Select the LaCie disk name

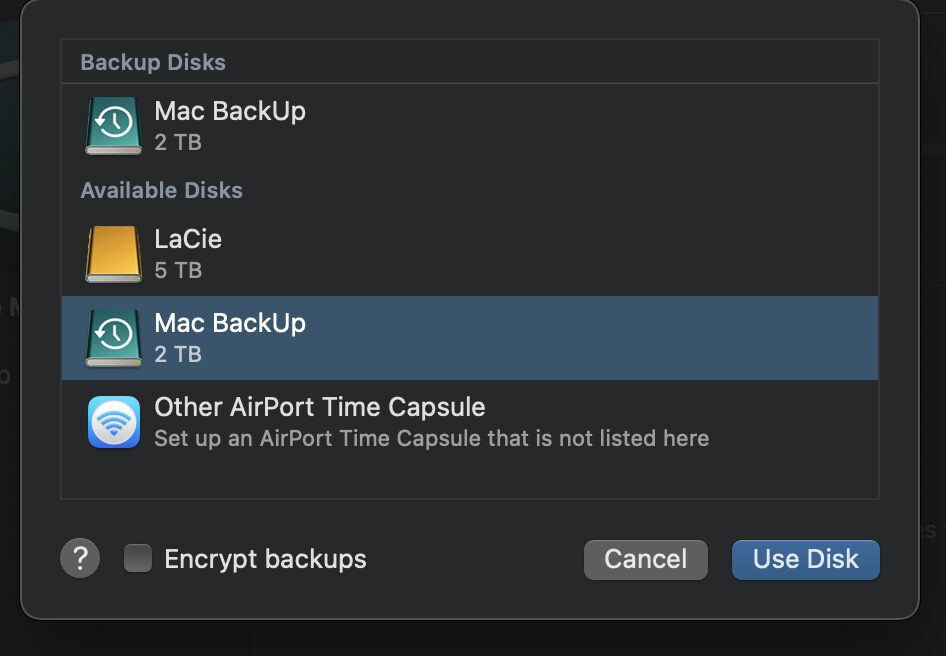tap(188, 239)
